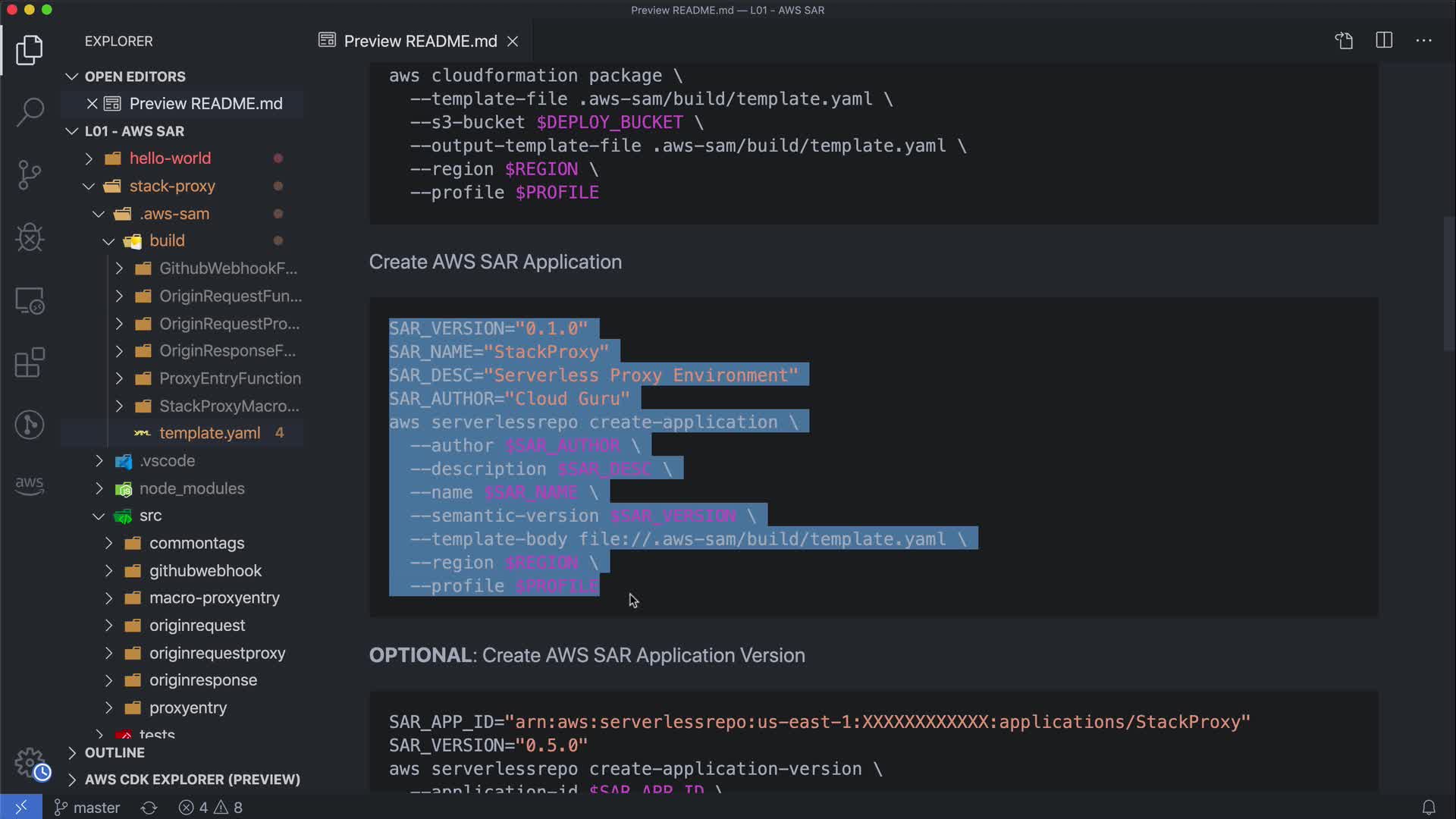
Task: Expand the OUTLINE section
Action: point(115,752)
